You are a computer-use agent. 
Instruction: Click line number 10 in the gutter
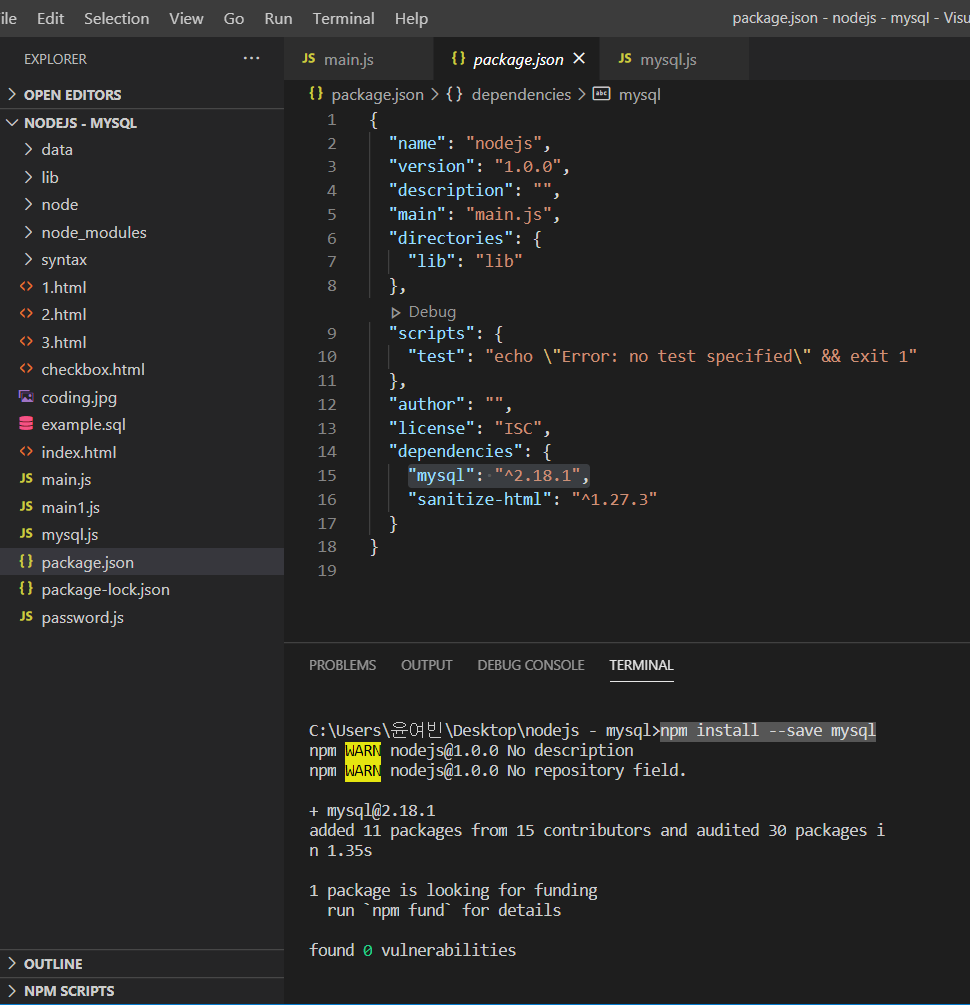pos(327,356)
